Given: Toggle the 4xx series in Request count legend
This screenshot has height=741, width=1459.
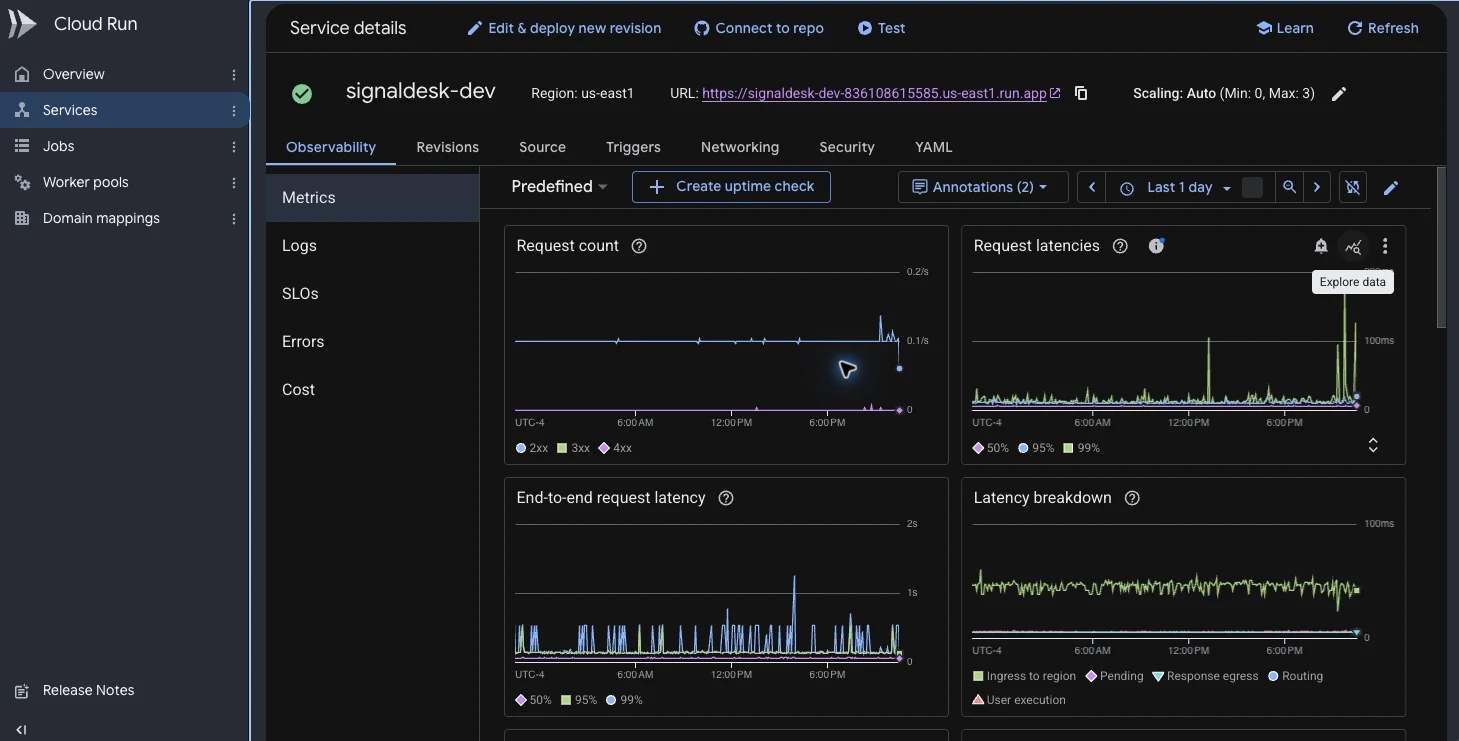Looking at the screenshot, I should (x=615, y=448).
